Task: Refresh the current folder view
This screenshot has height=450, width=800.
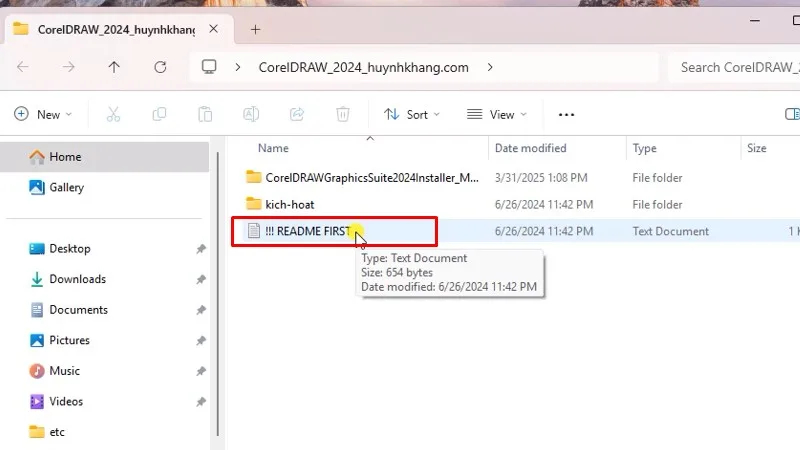Action: coord(160,67)
